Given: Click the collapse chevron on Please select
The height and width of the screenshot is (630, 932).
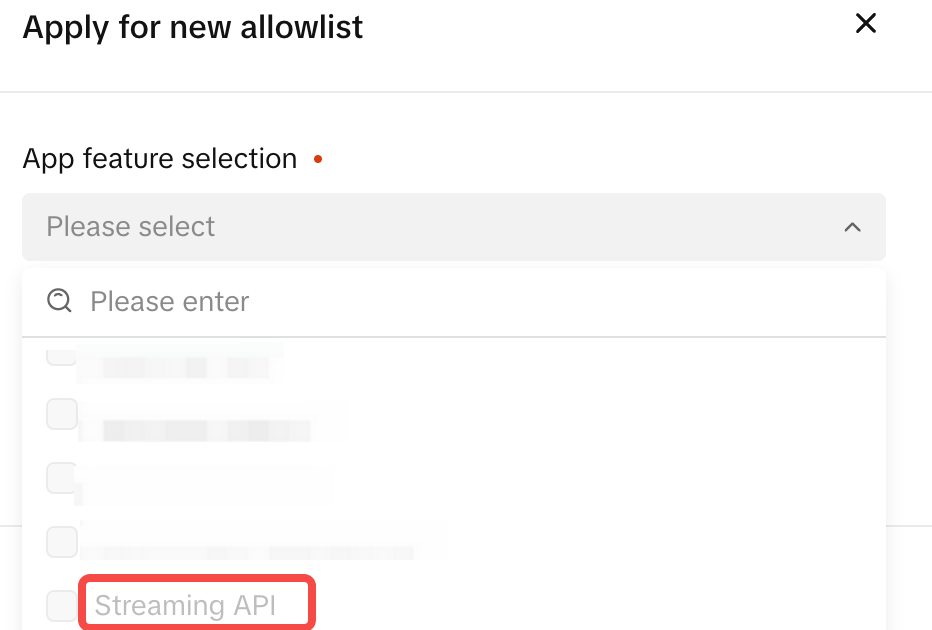Looking at the screenshot, I should [x=853, y=227].
